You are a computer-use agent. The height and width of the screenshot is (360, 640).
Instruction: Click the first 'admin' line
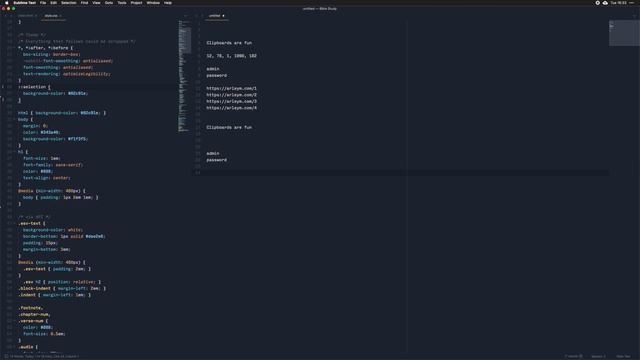pyautogui.click(x=213, y=69)
